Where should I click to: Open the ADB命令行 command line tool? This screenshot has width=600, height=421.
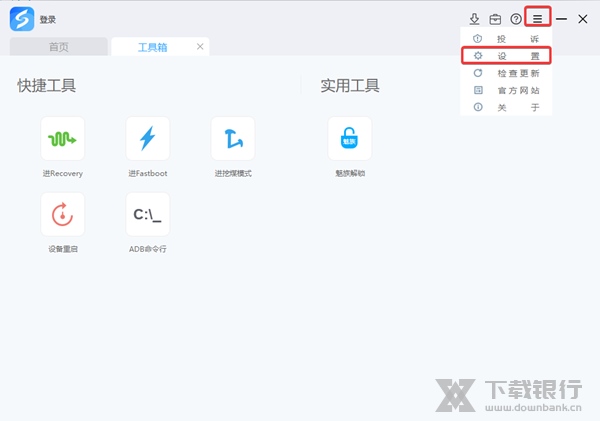pyautogui.click(x=147, y=214)
